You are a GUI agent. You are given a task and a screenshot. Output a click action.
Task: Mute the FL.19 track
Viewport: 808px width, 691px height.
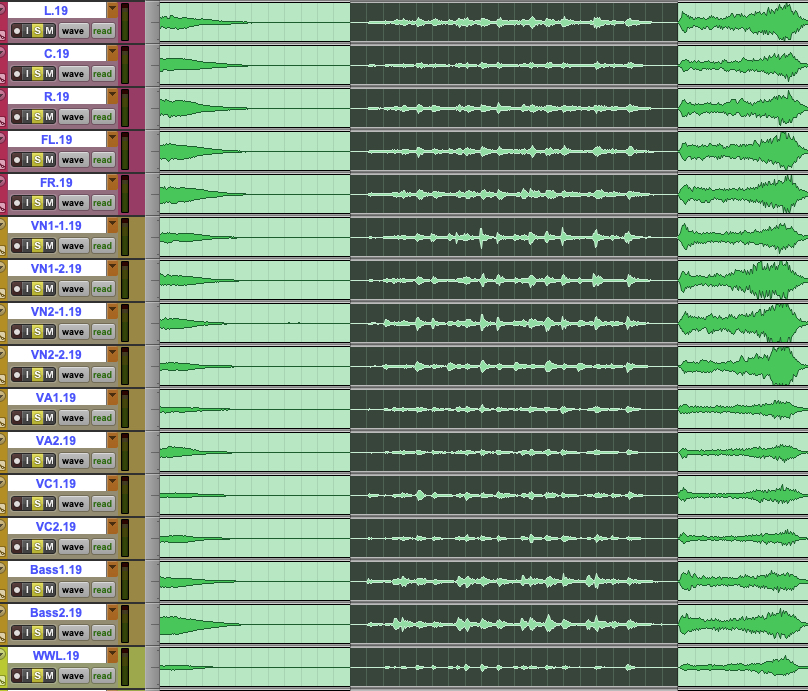(x=49, y=160)
